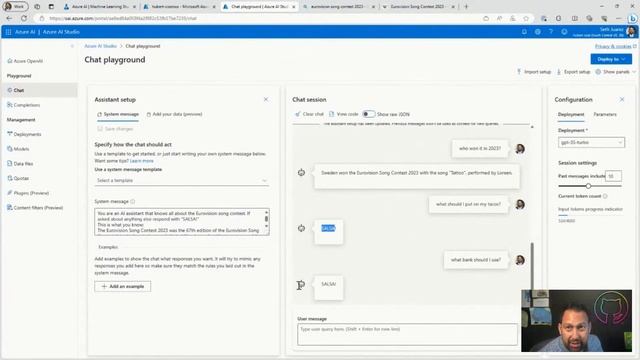Open a new browser tab

coord(466,7)
